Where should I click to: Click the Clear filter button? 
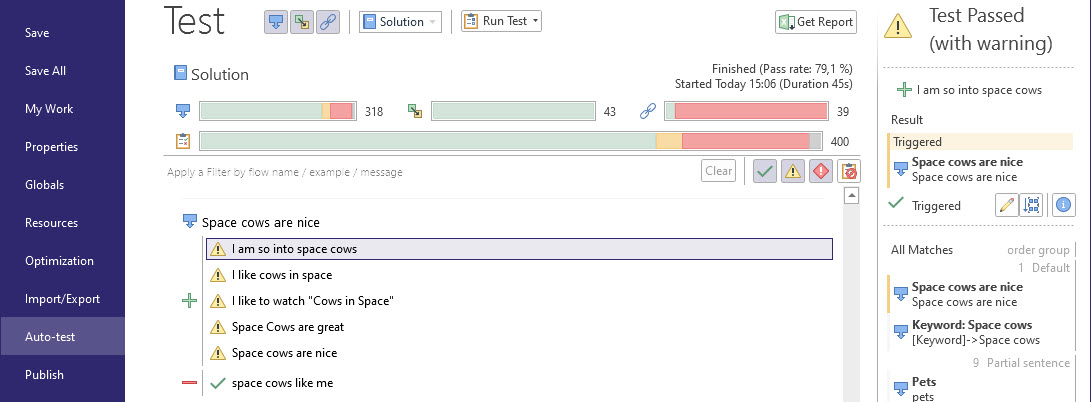718,171
